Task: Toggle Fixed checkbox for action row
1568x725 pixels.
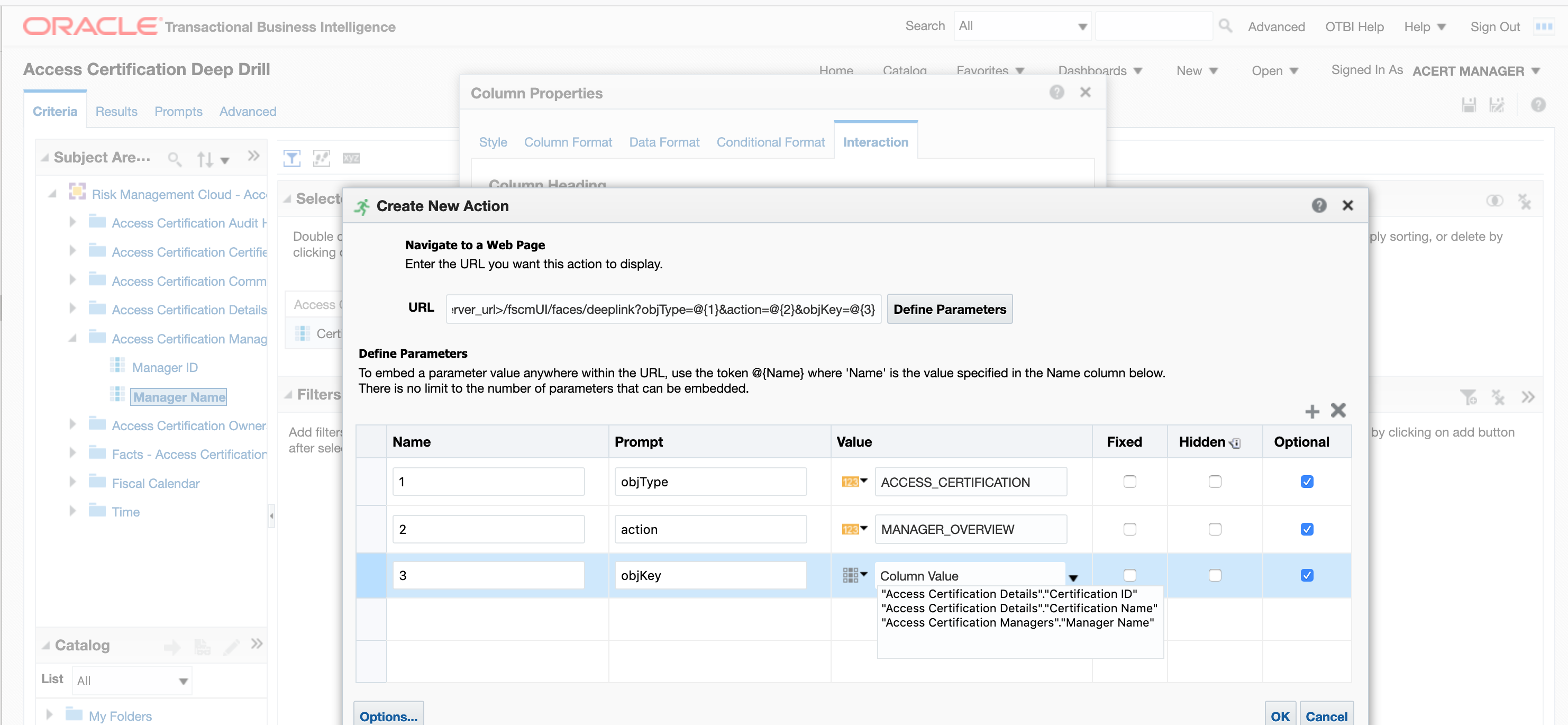Action: coord(1130,529)
